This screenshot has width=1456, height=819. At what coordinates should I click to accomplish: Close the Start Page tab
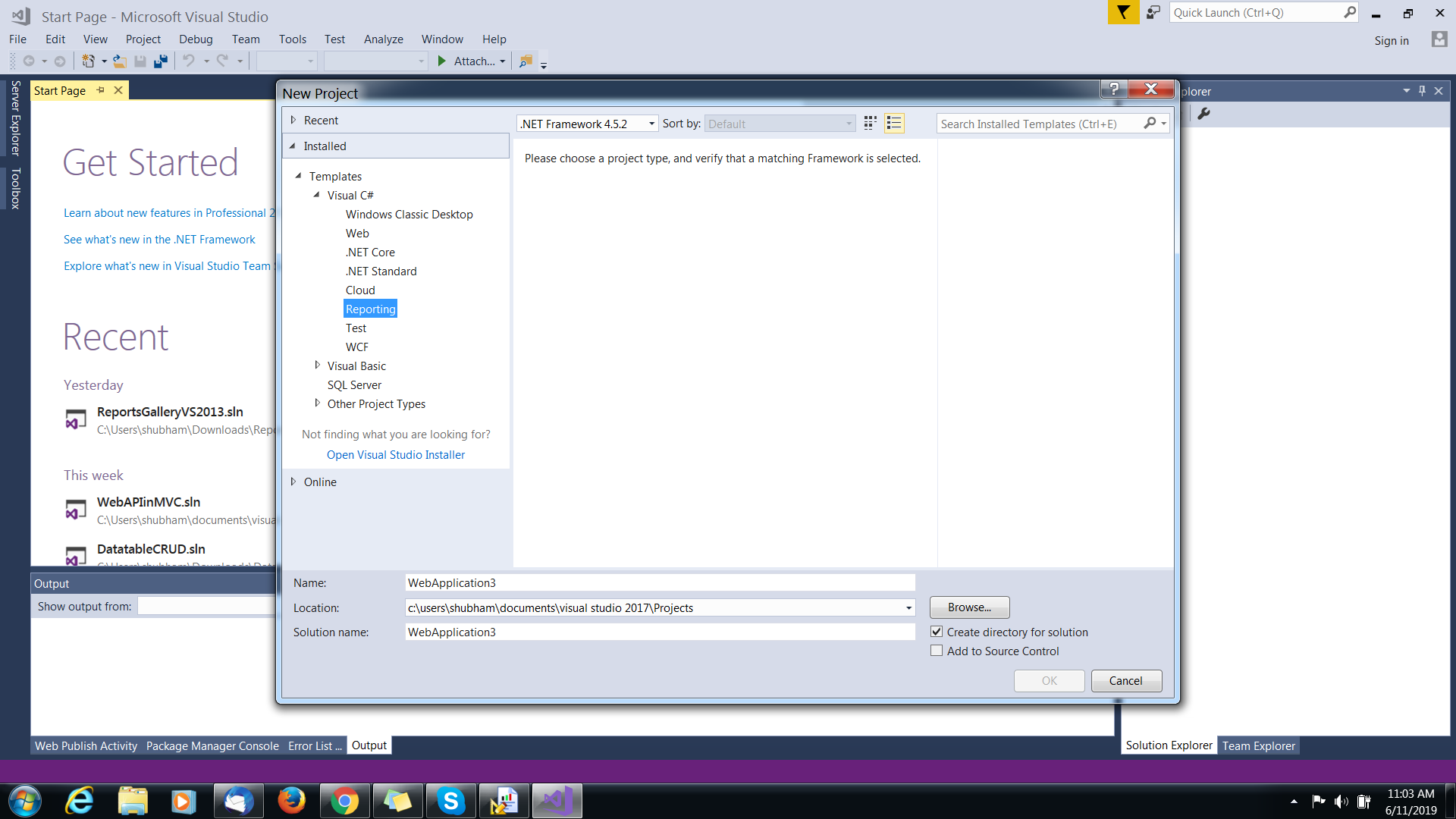coord(118,90)
